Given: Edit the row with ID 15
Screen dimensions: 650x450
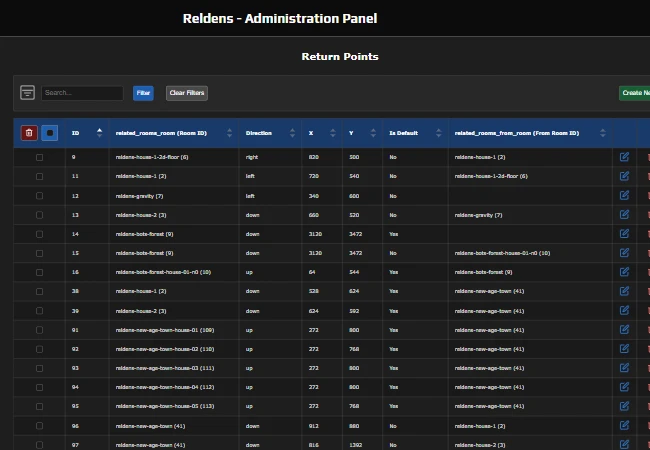Looking at the screenshot, I should [x=624, y=253].
